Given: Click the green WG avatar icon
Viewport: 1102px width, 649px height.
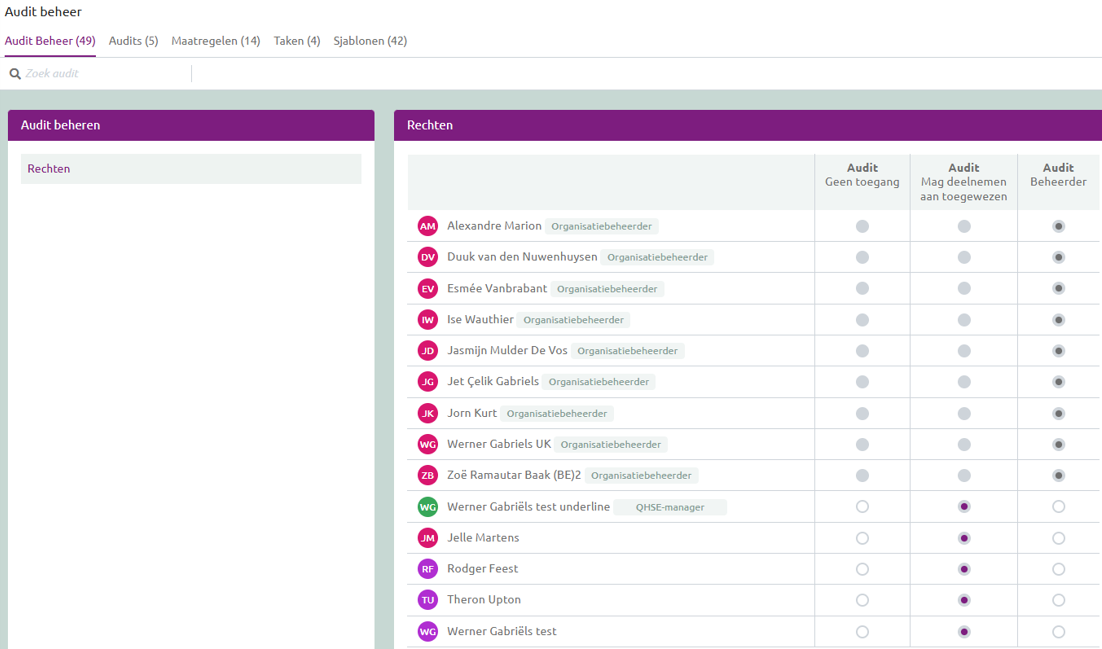Looking at the screenshot, I should [x=427, y=506].
